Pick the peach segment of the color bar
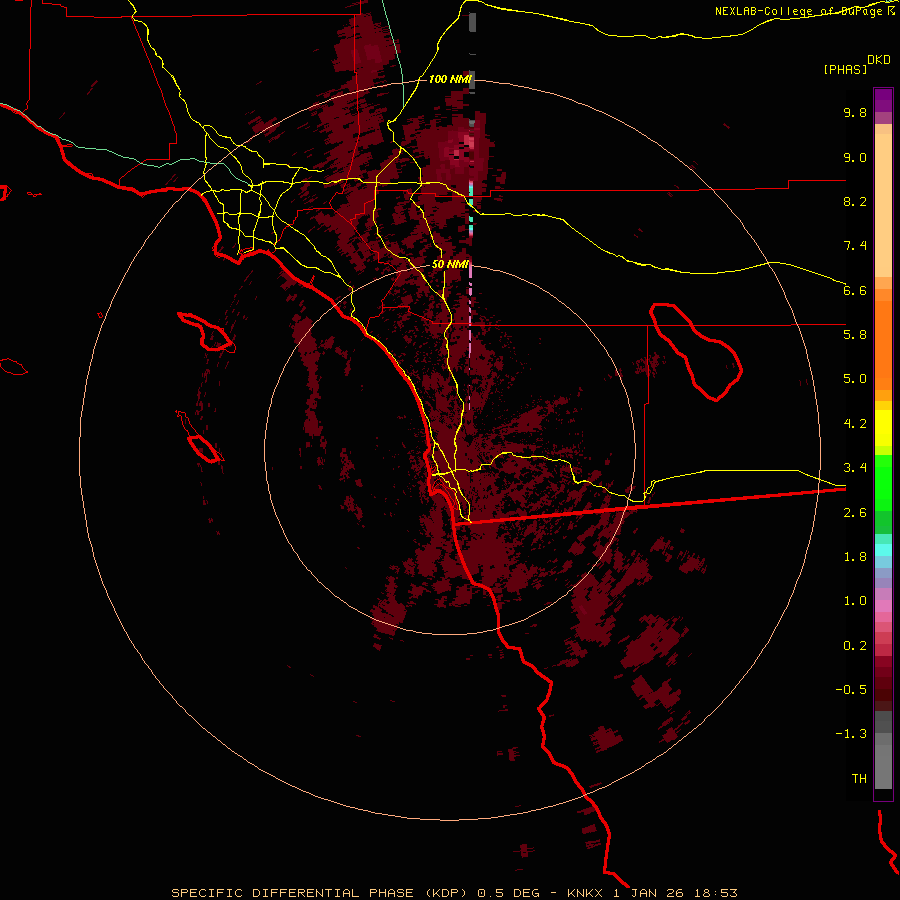900x900 pixels. (883, 205)
